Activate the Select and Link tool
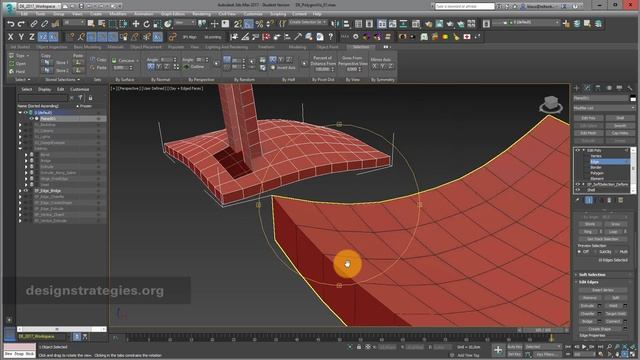This screenshot has width=640, height=360. click(x=34, y=24)
